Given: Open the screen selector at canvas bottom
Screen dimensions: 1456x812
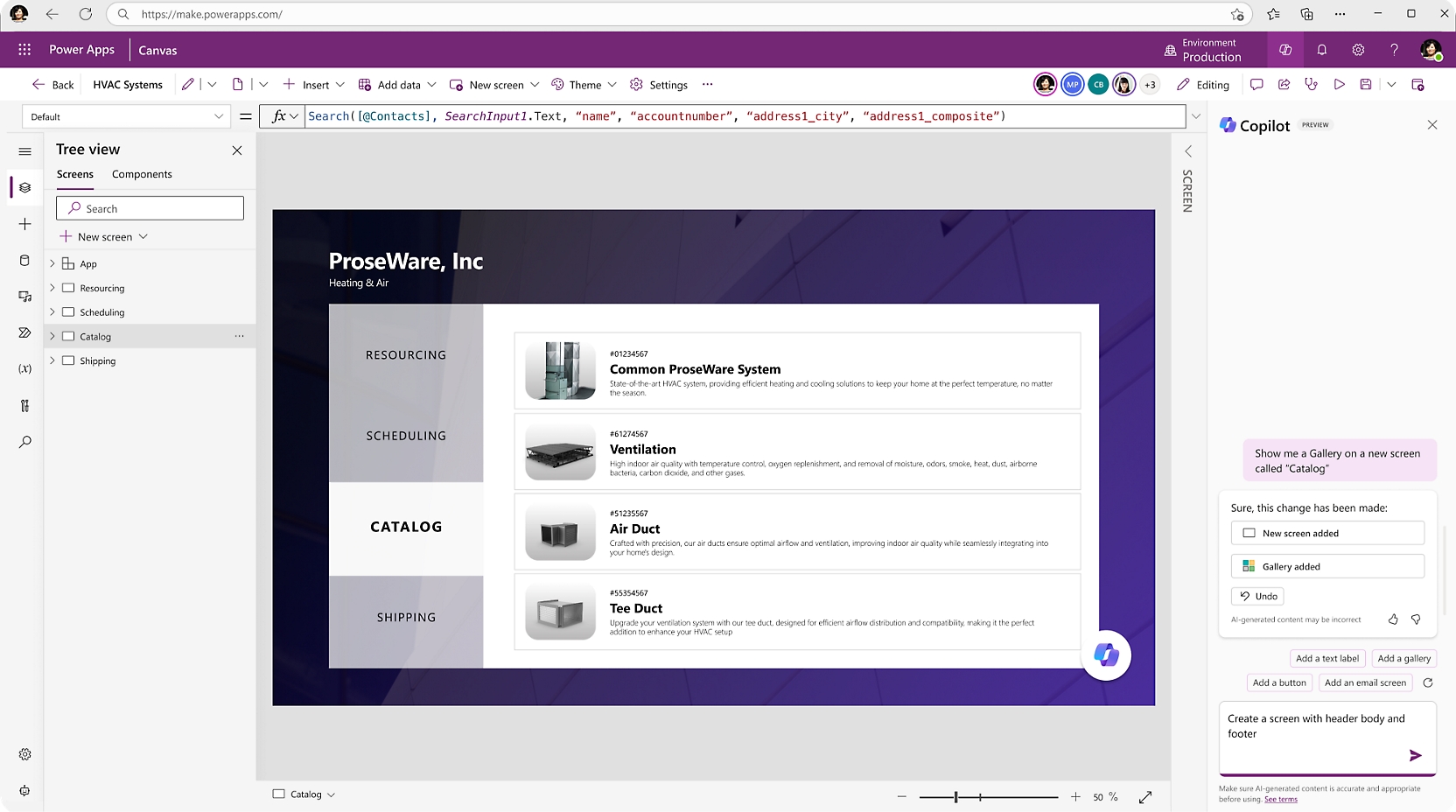Looking at the screenshot, I should point(304,794).
